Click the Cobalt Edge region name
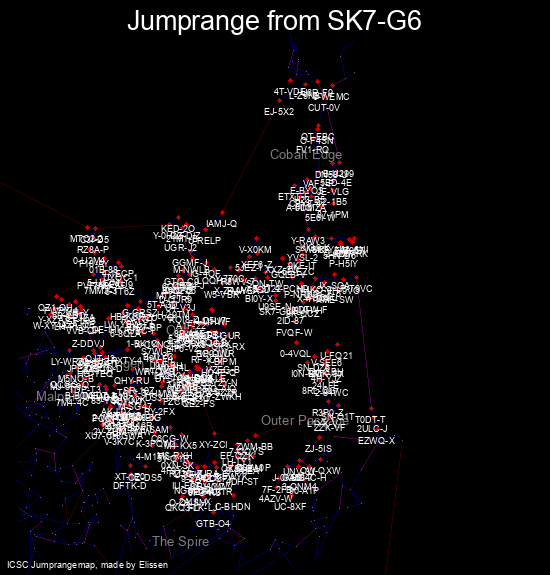 tap(306, 154)
